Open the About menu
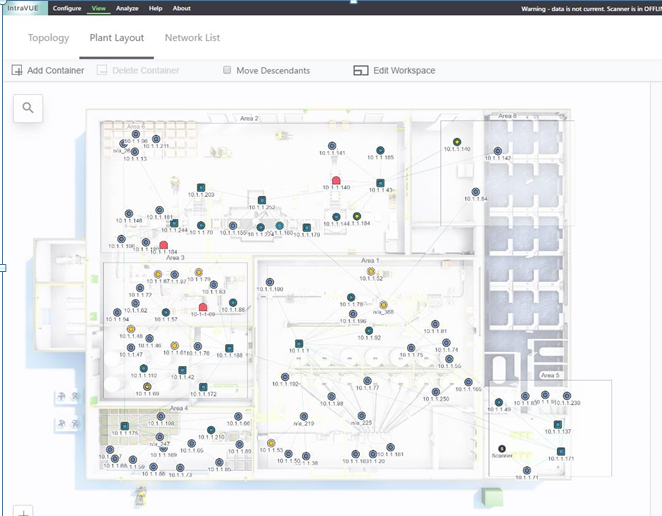 click(x=182, y=8)
